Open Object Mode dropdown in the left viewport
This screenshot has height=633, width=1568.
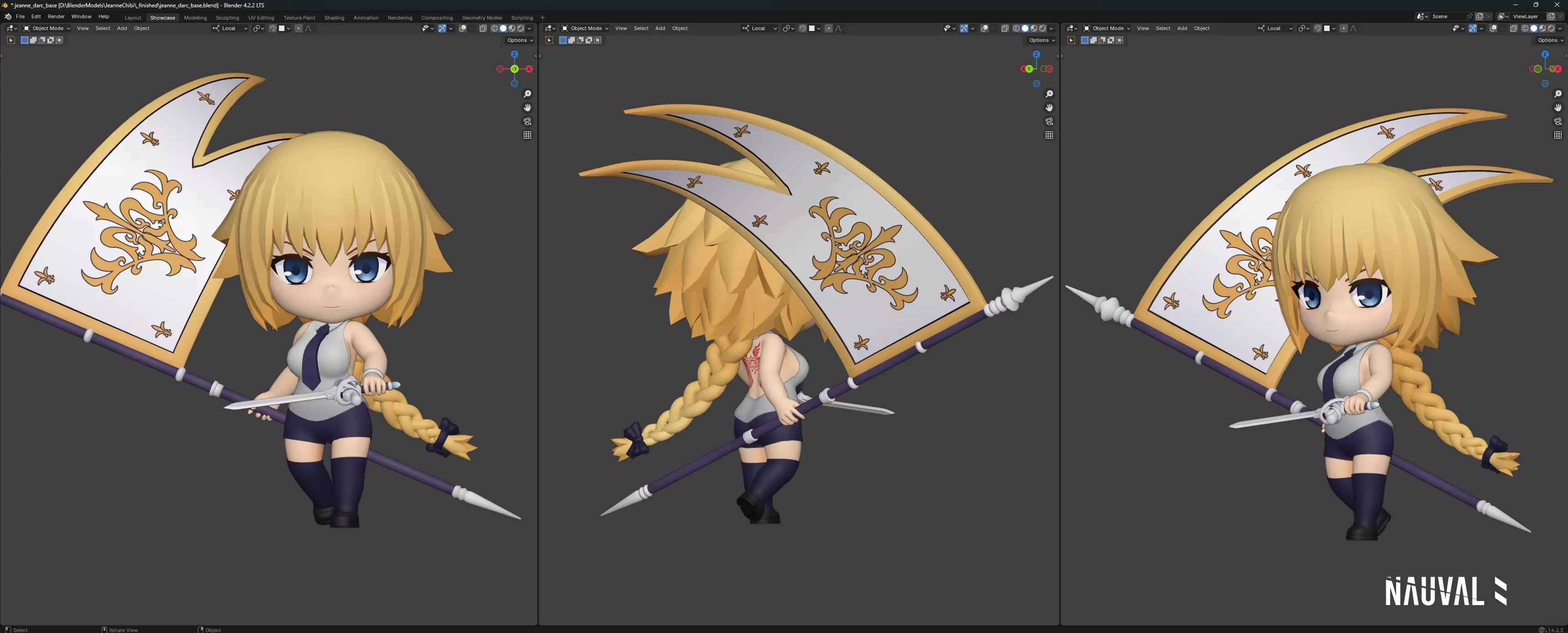click(47, 28)
